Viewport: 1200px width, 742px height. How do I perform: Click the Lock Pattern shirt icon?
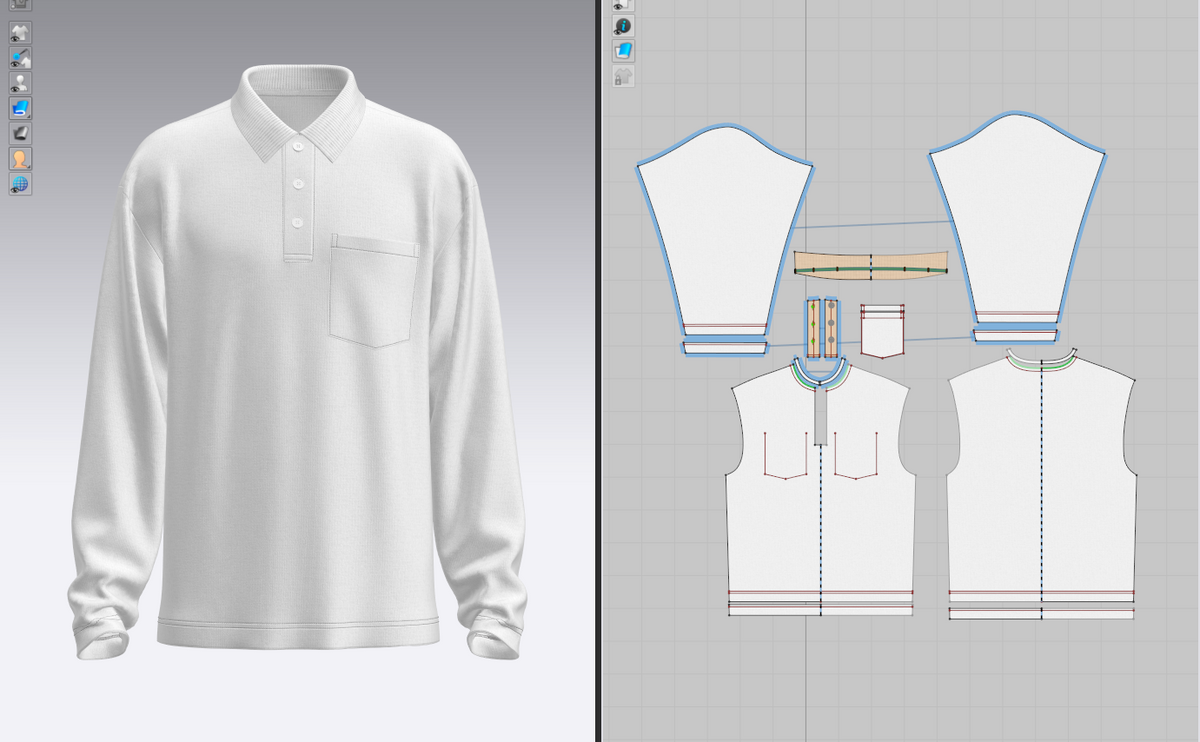[x=623, y=76]
